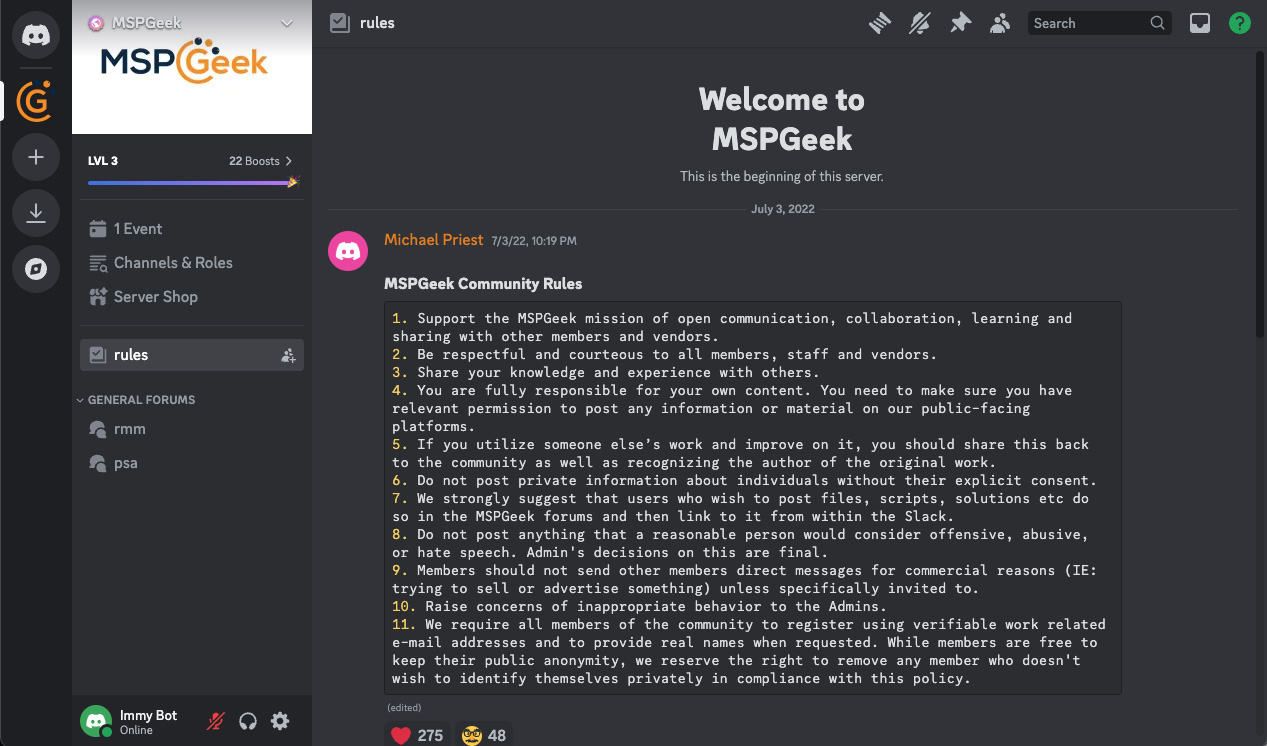This screenshot has height=746, width=1267.
Task: Open User Settings gear
Action: click(280, 721)
